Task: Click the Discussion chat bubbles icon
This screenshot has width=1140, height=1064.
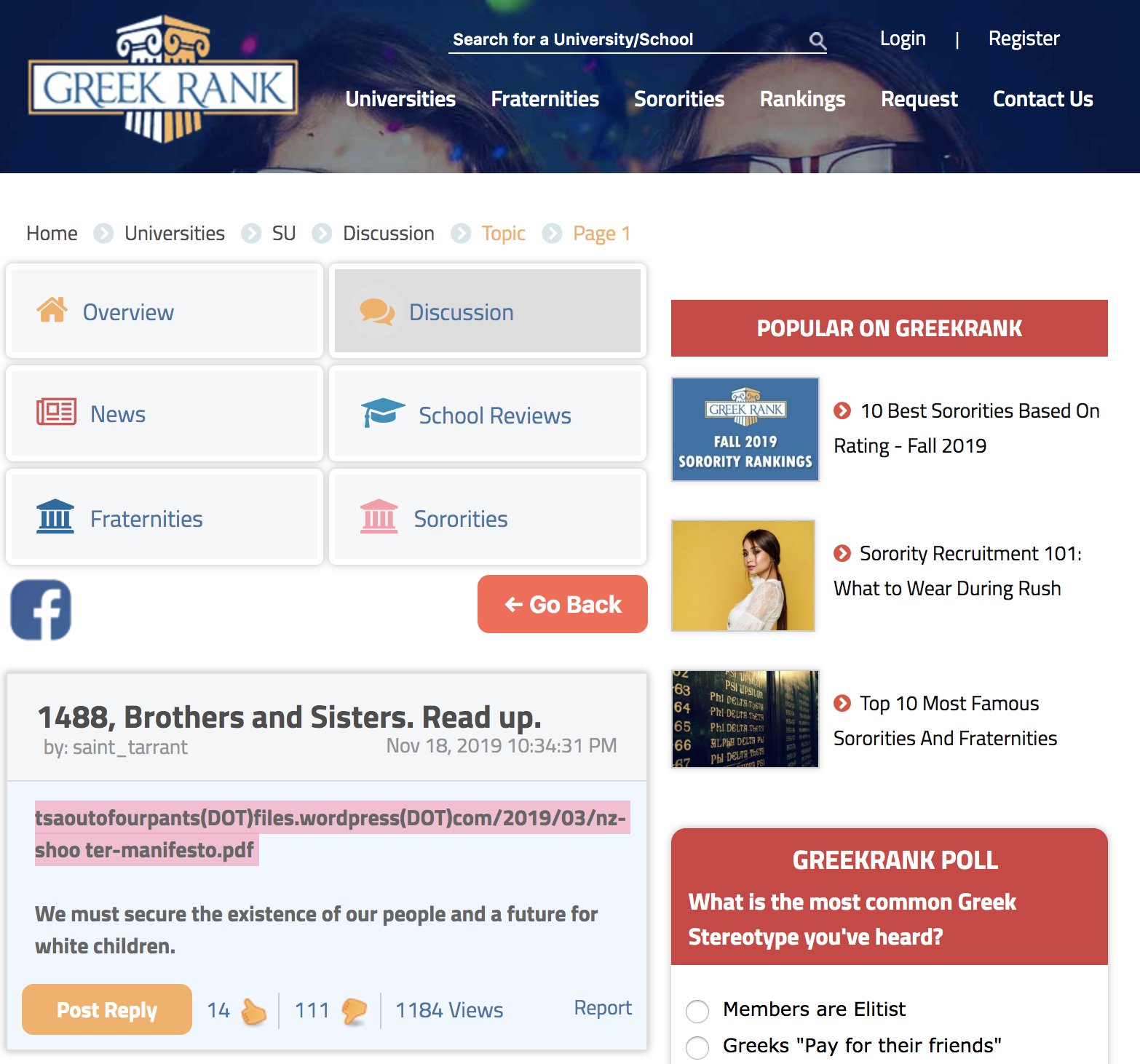Action: (x=377, y=311)
